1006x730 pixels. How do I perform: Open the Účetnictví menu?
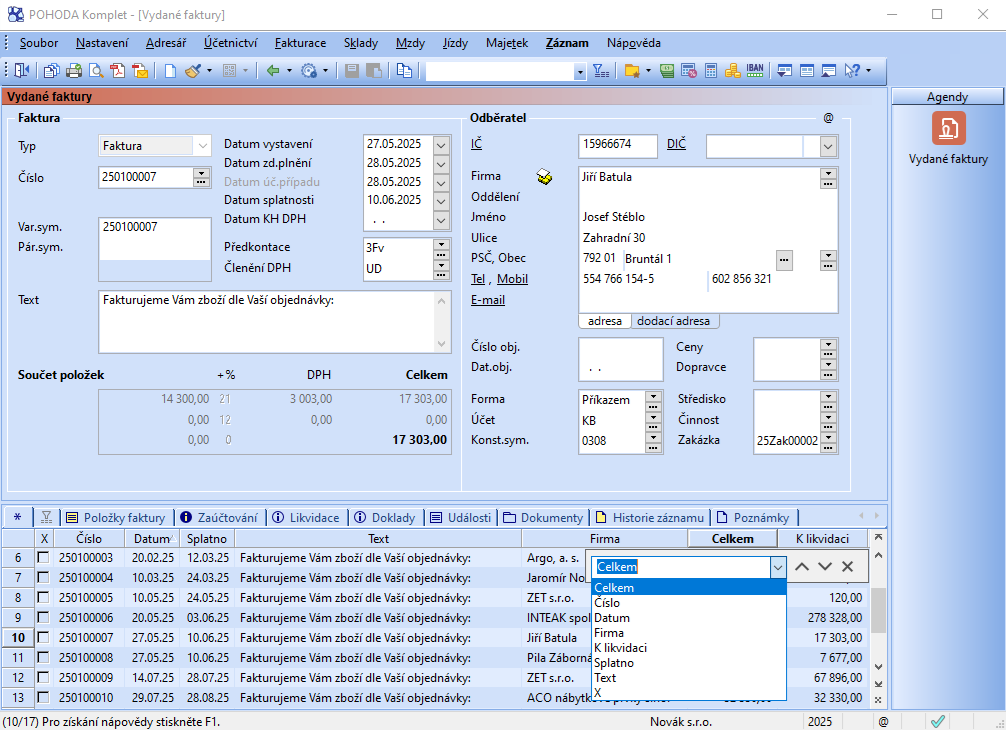click(x=230, y=43)
